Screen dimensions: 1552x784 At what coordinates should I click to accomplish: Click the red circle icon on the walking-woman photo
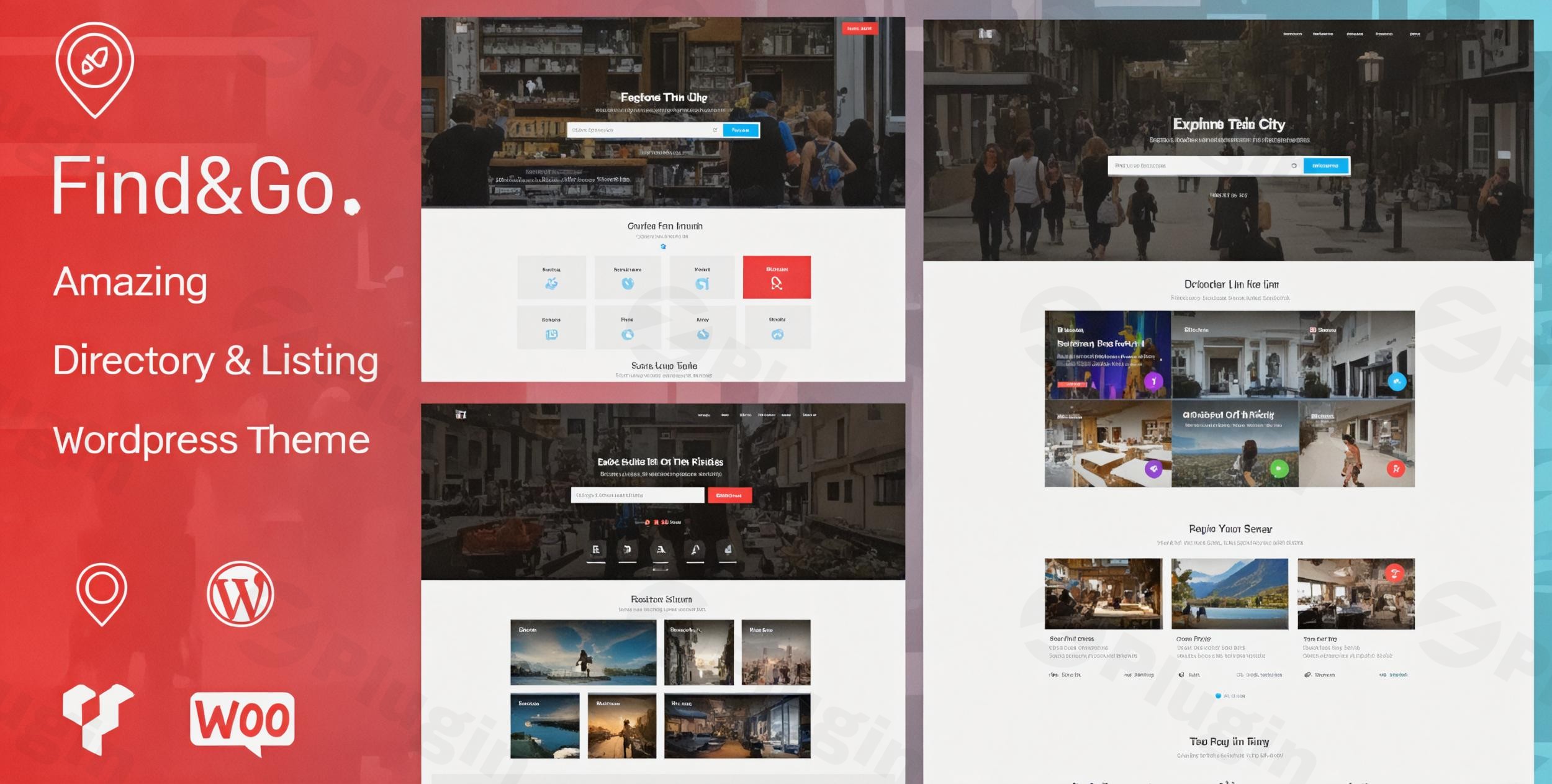click(1396, 469)
